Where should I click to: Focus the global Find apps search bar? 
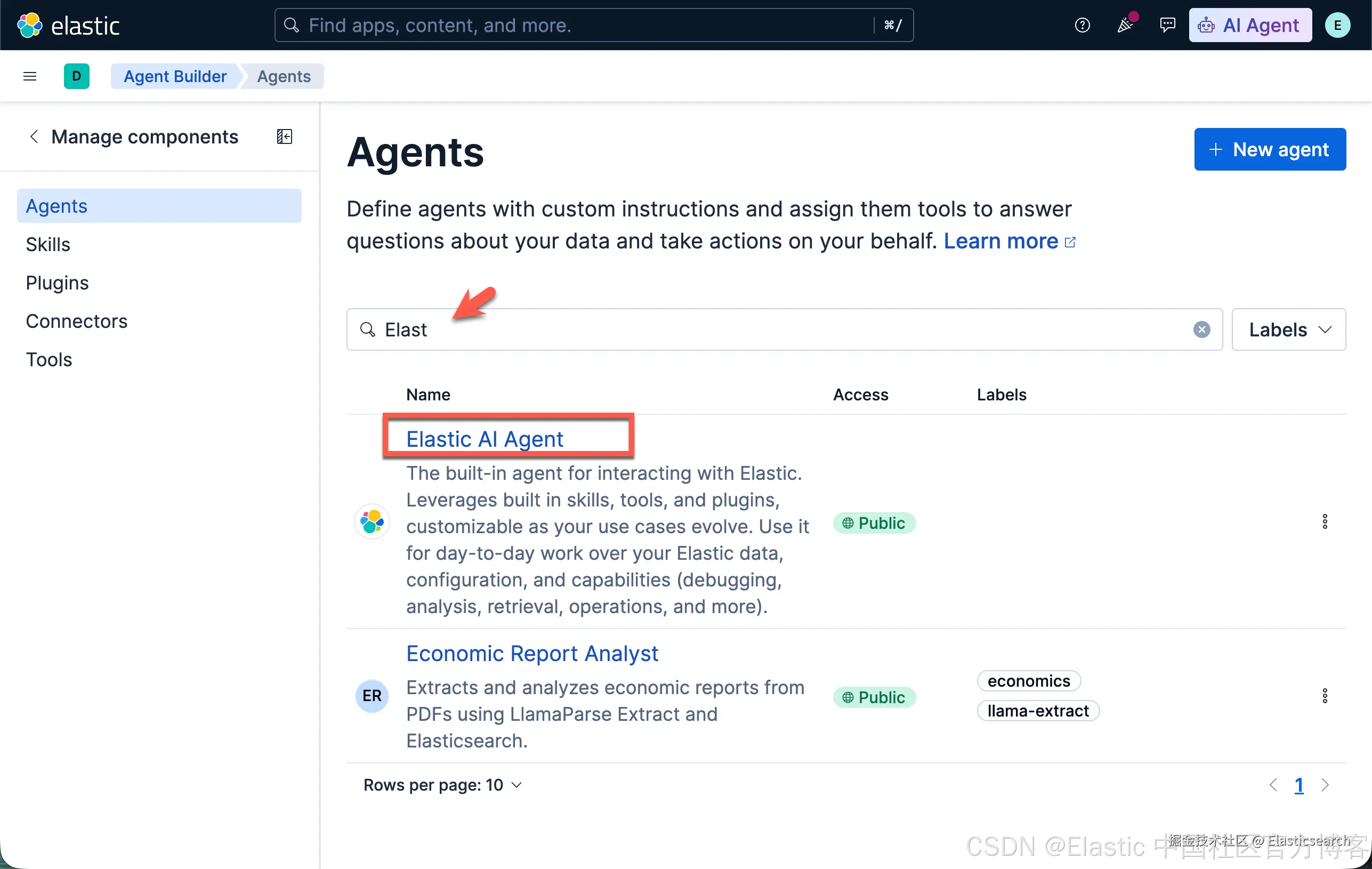tap(594, 25)
